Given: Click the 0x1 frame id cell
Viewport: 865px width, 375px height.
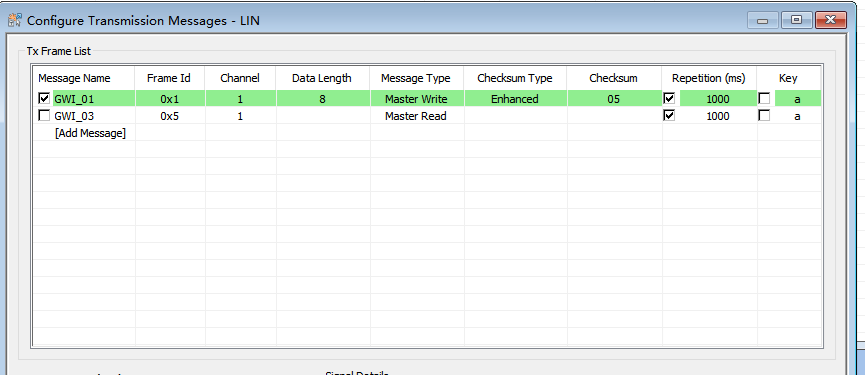Looking at the screenshot, I should click(170, 99).
